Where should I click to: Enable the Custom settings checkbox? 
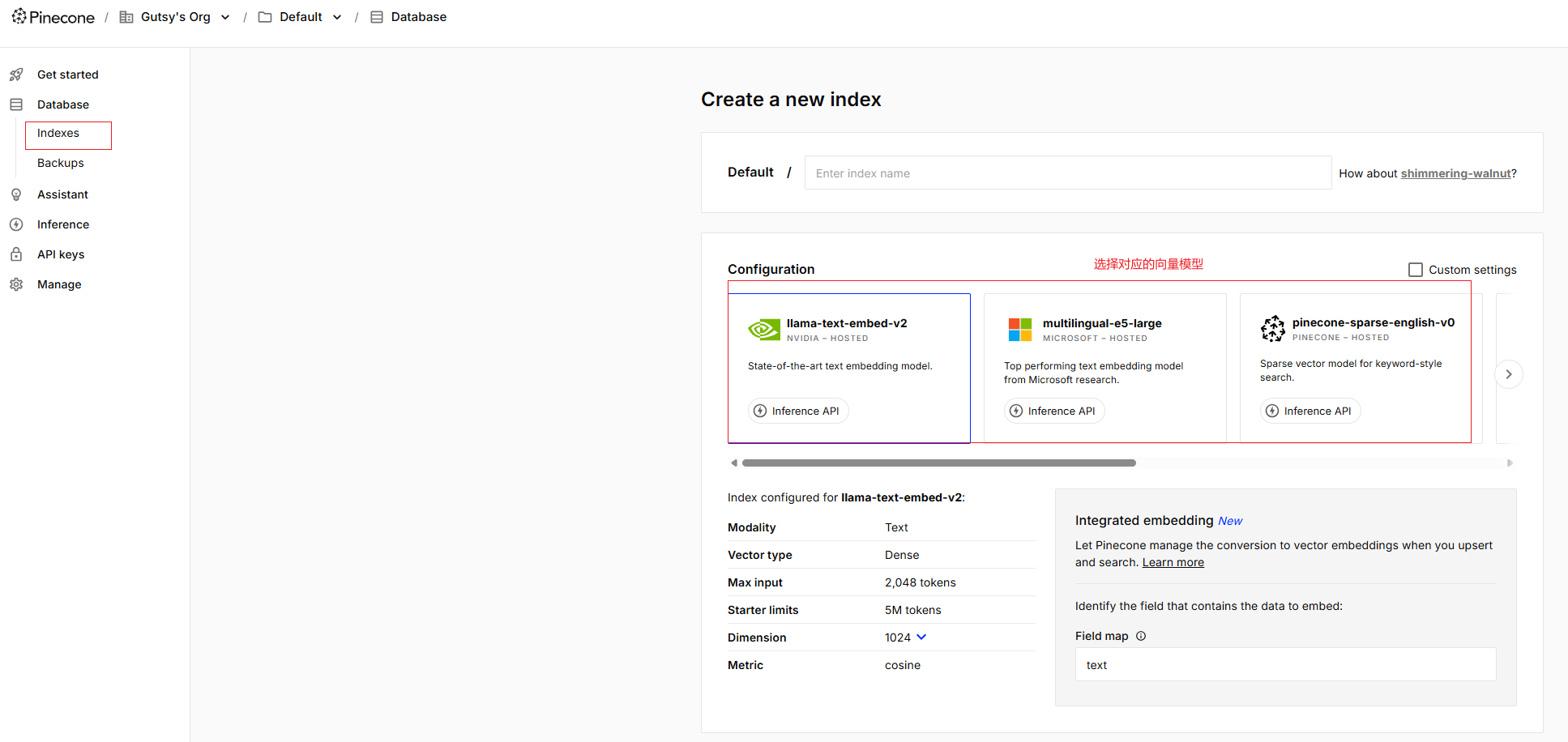[x=1416, y=270]
